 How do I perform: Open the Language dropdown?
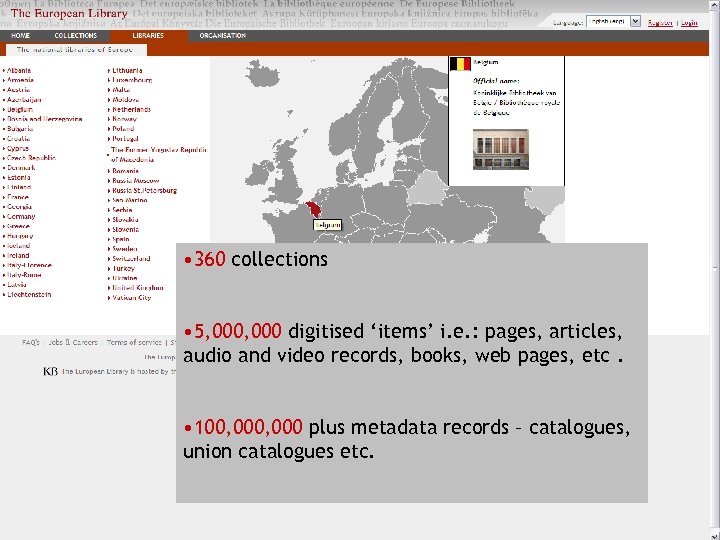tap(613, 21)
